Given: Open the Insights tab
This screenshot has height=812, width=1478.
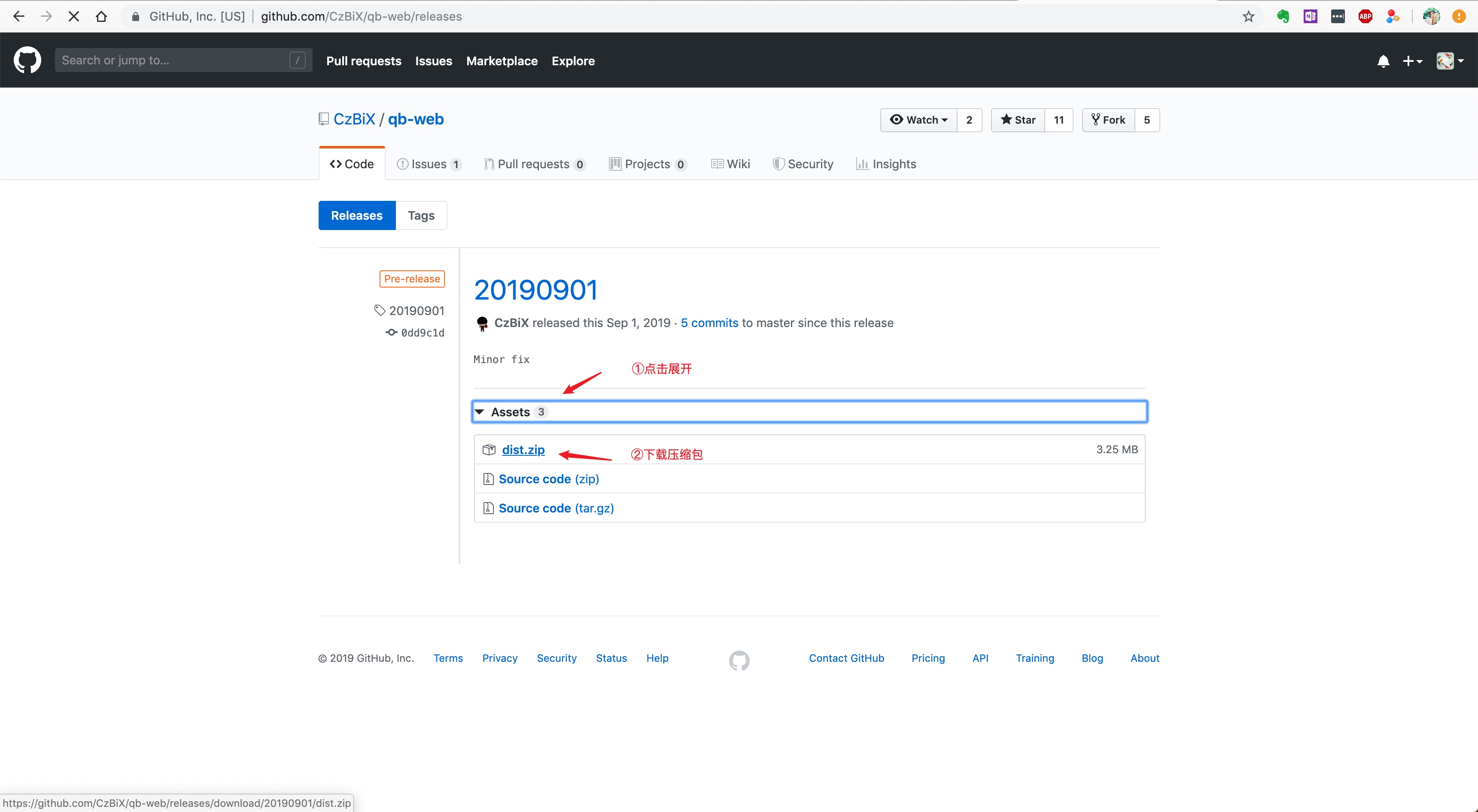Looking at the screenshot, I should click(886, 164).
